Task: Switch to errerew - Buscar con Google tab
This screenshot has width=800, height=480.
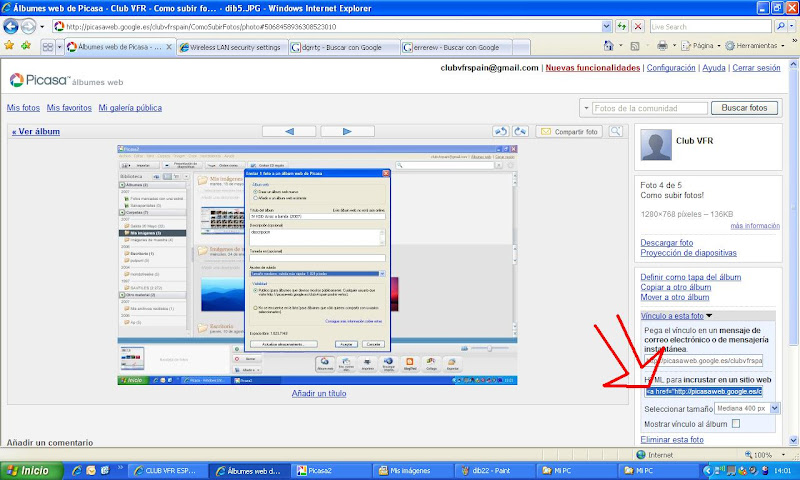Action: pos(456,47)
